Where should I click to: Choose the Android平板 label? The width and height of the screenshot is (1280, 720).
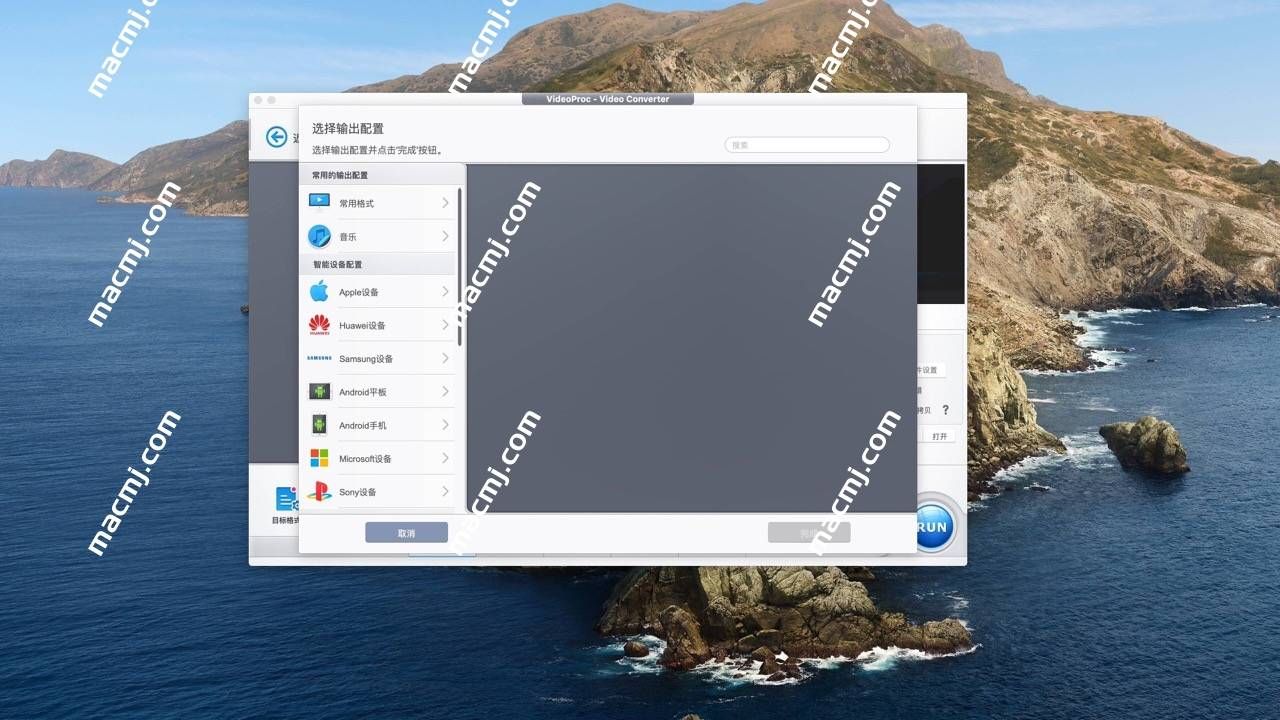(x=362, y=392)
